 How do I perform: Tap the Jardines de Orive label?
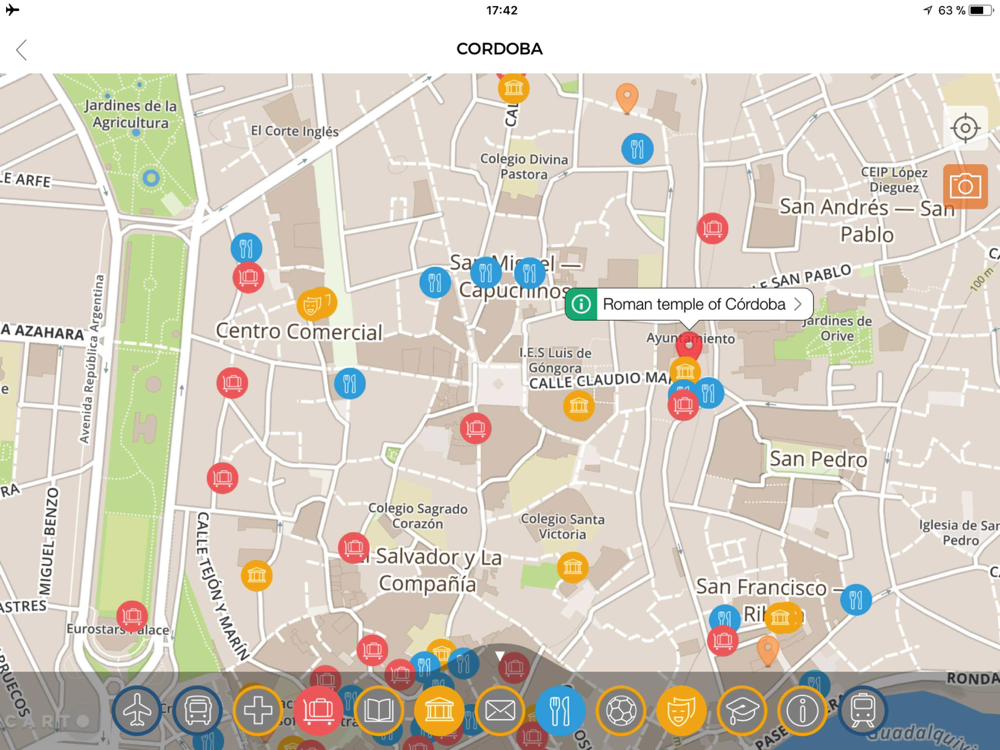[x=837, y=328]
